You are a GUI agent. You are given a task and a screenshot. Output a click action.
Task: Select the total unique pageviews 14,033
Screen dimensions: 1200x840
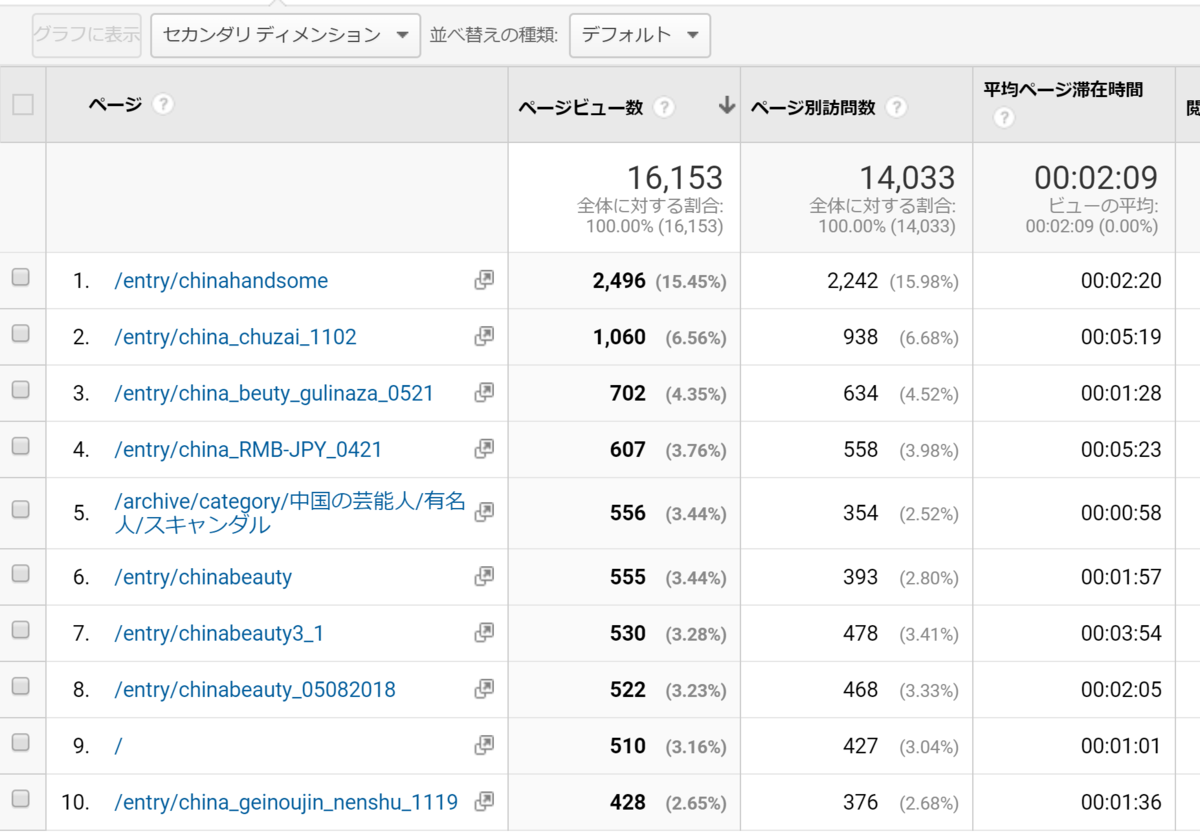(x=907, y=178)
